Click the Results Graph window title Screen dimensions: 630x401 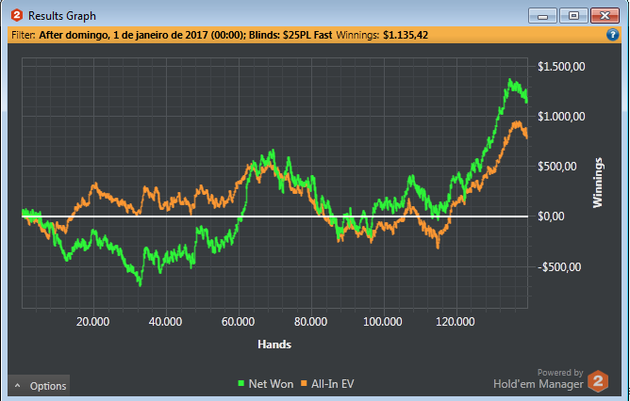(x=62, y=16)
